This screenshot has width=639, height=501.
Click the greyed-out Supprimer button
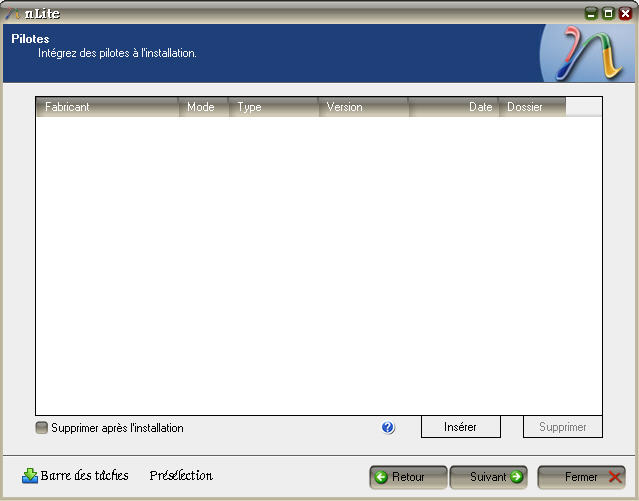(563, 427)
